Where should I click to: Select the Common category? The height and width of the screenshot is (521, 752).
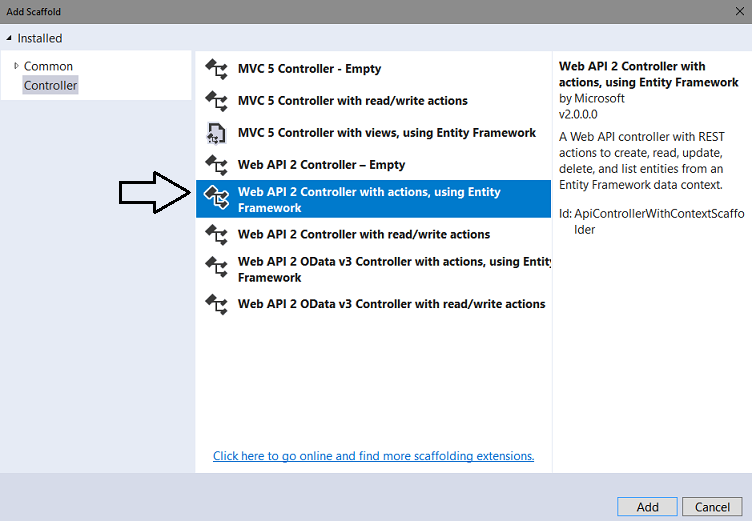point(48,66)
